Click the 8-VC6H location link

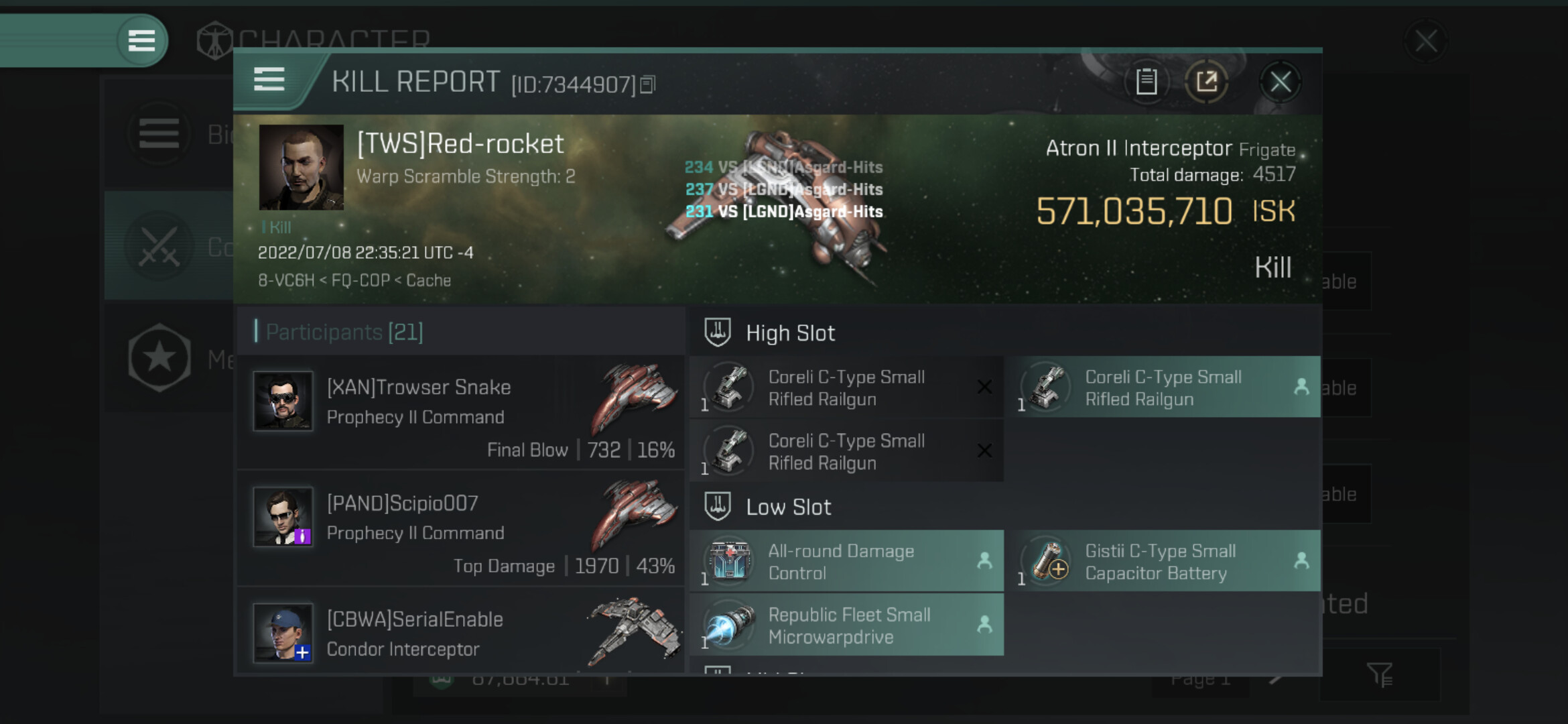tap(286, 280)
